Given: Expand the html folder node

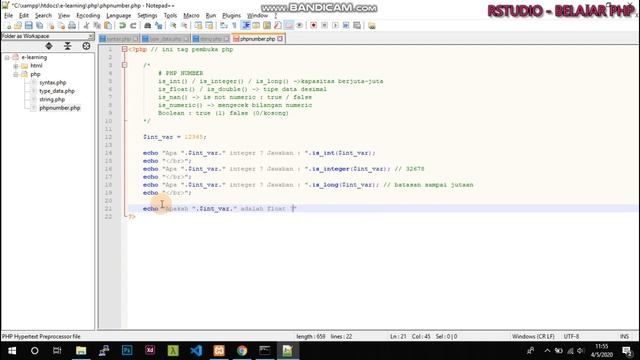Looking at the screenshot, I should click(x=16, y=66).
